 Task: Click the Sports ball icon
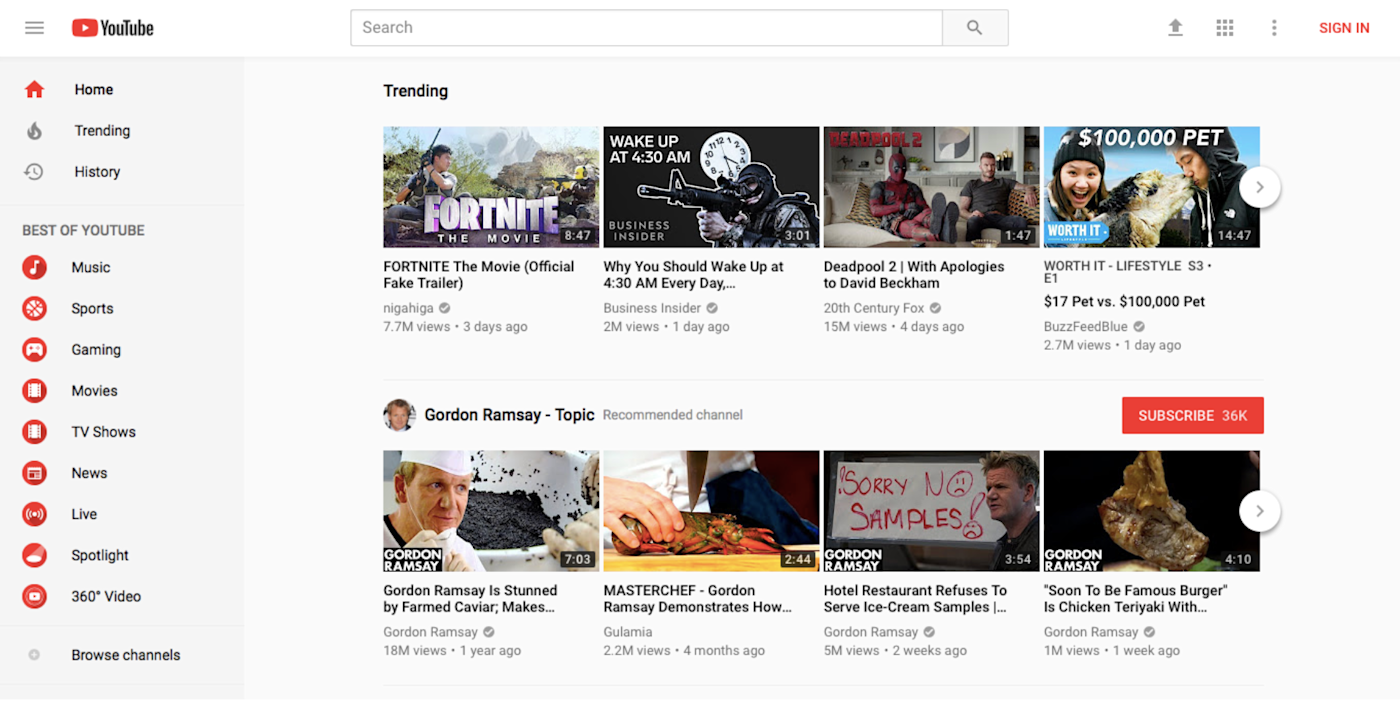point(35,308)
